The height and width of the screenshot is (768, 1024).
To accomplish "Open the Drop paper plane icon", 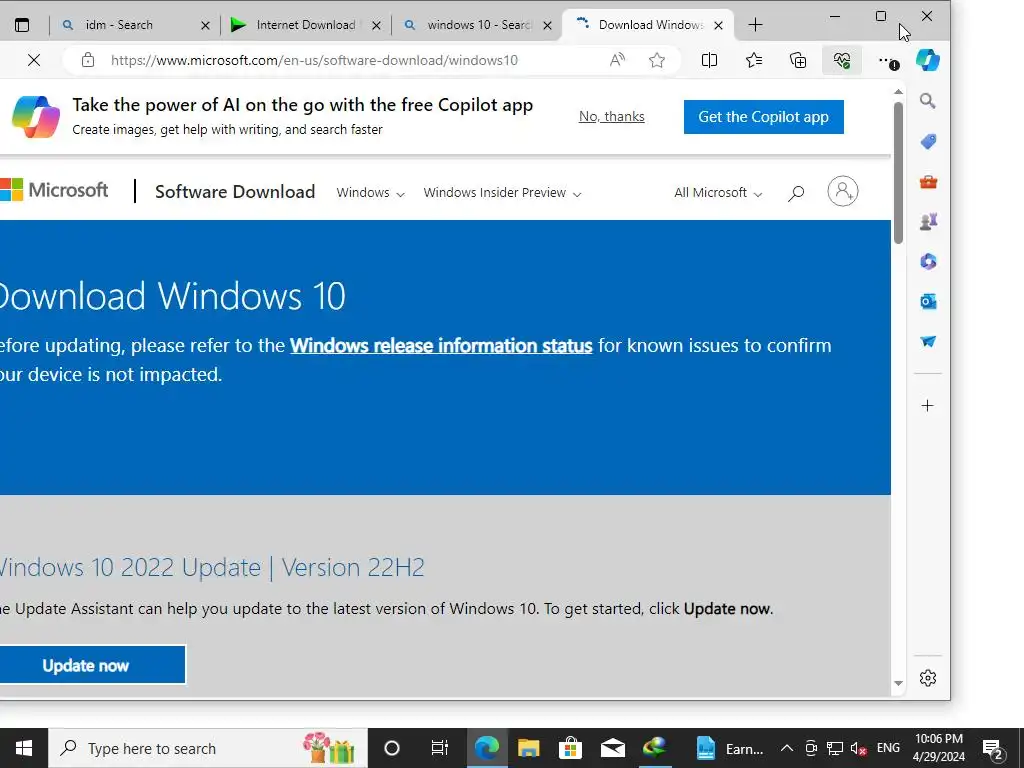I will tap(928, 342).
